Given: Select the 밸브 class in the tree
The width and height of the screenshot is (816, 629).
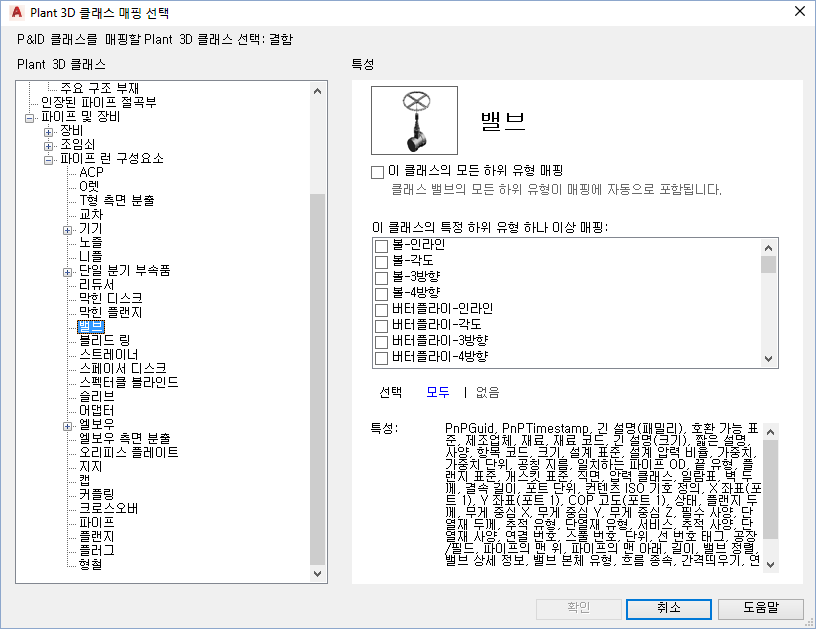Looking at the screenshot, I should point(91,326).
